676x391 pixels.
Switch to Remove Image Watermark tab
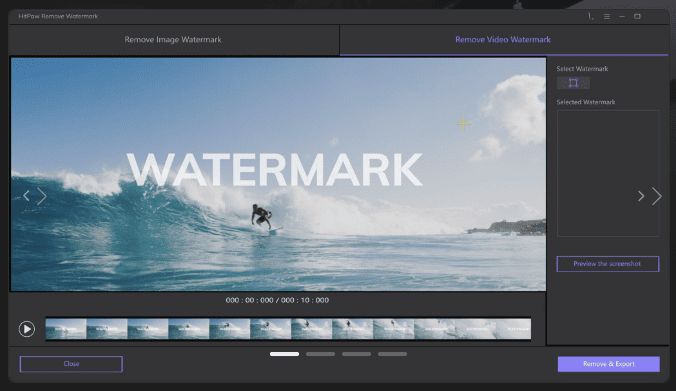pyautogui.click(x=173, y=40)
